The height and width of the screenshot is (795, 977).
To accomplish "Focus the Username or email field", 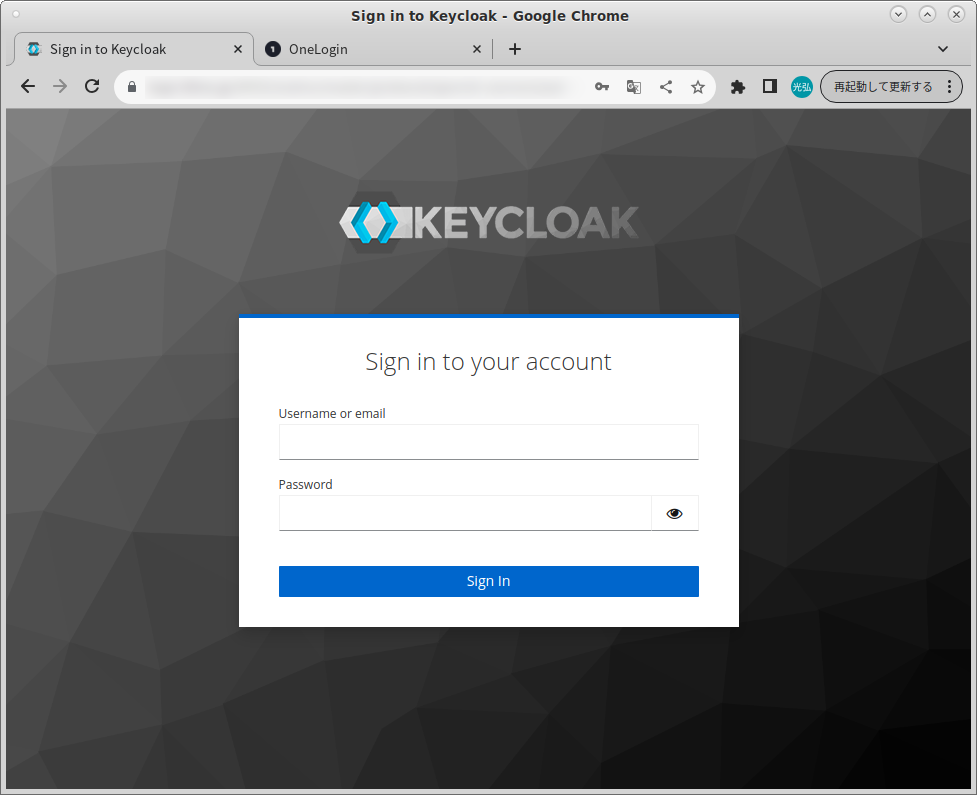I will pyautogui.click(x=488, y=442).
